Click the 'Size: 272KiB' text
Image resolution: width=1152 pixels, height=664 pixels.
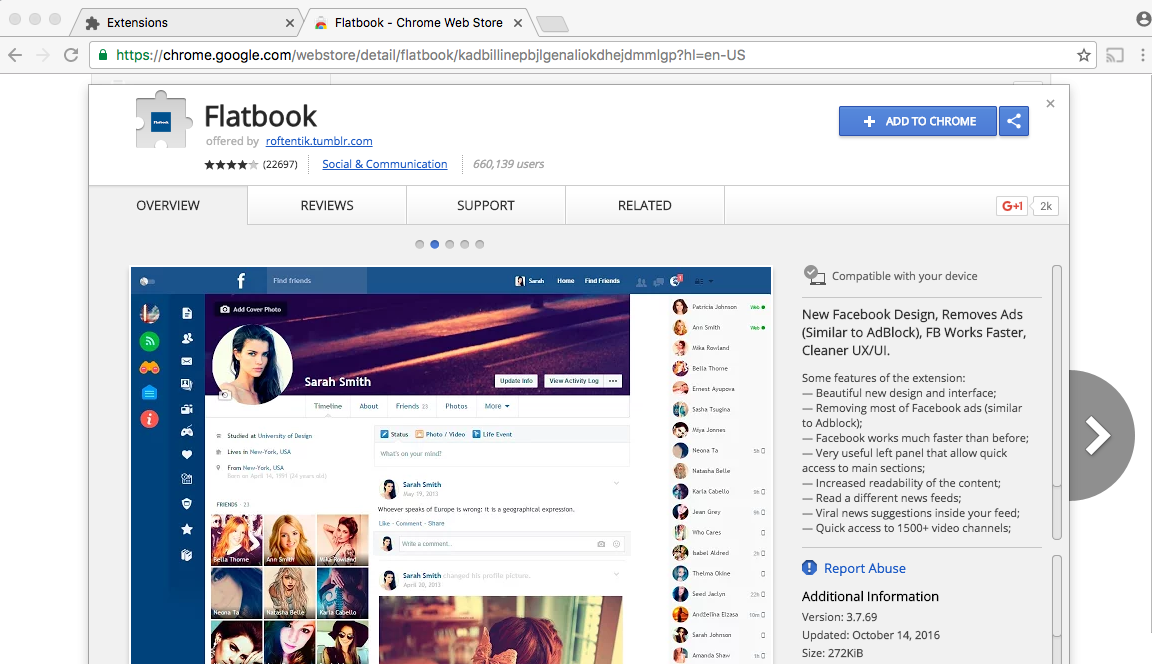point(832,653)
